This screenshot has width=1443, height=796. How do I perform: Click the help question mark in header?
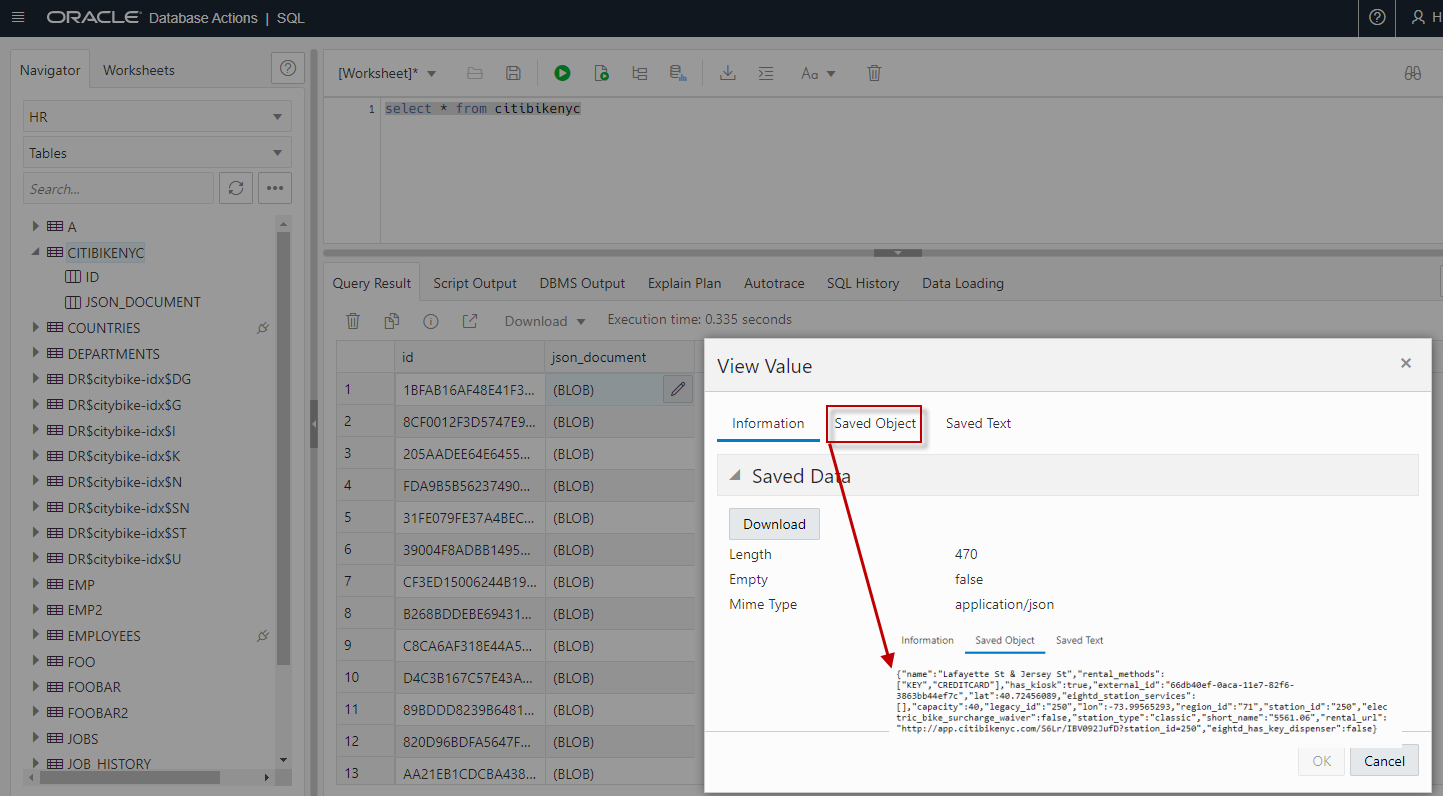coord(1377,18)
